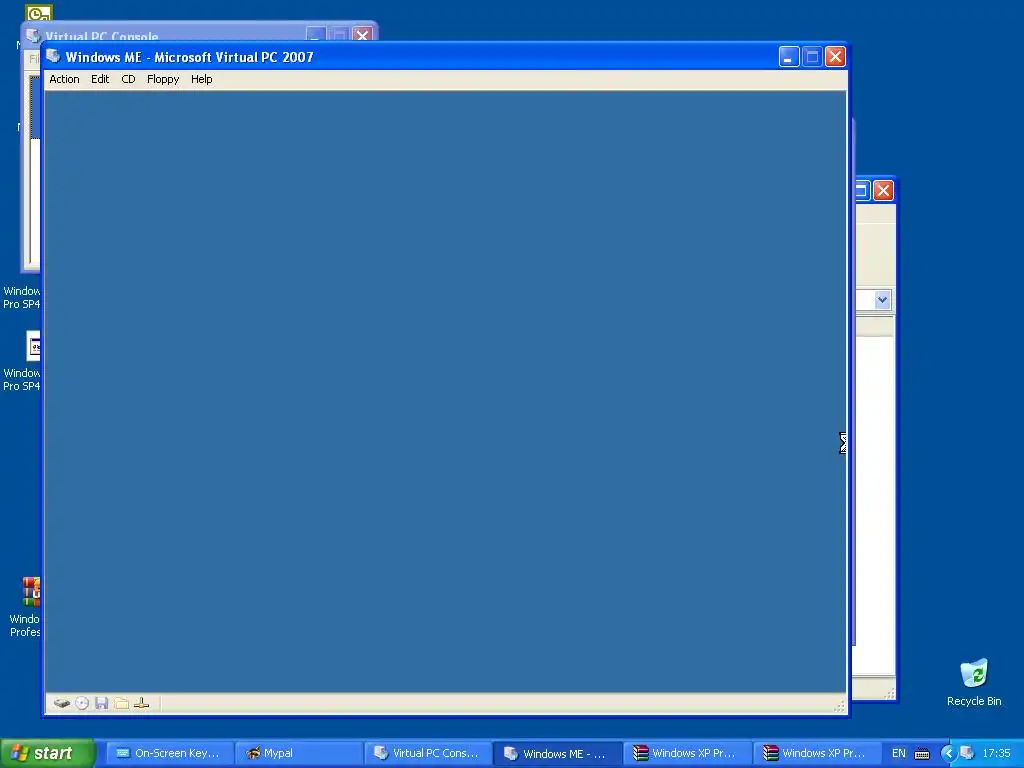Switch to Virtual PC Console taskbar button
Image resolution: width=1024 pixels, height=768 pixels.
[428, 753]
